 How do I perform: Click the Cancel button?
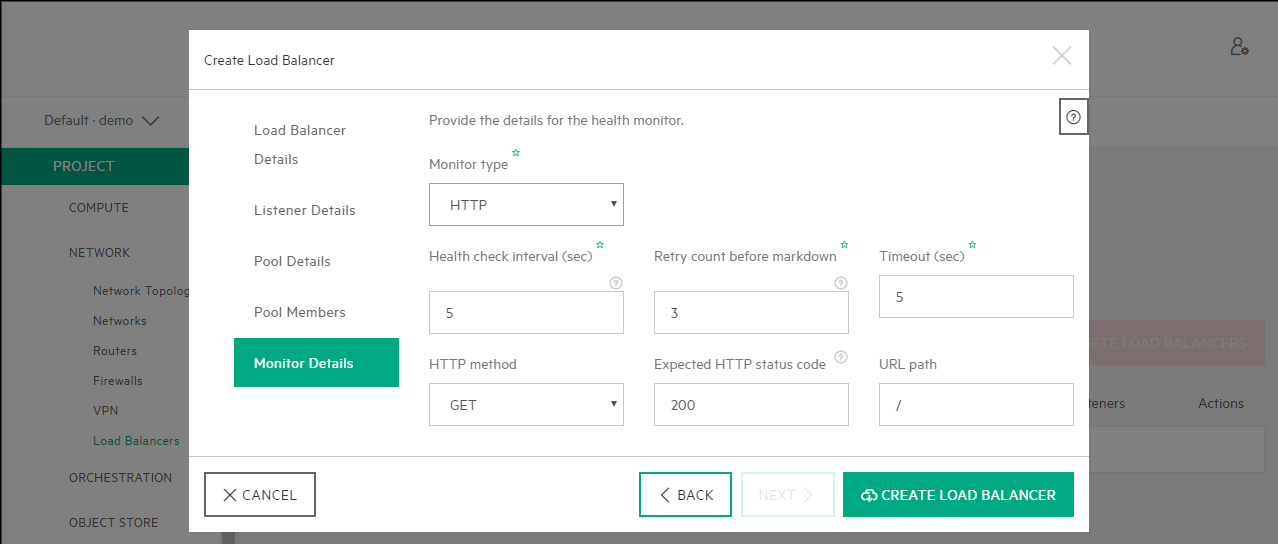pyautogui.click(x=260, y=495)
